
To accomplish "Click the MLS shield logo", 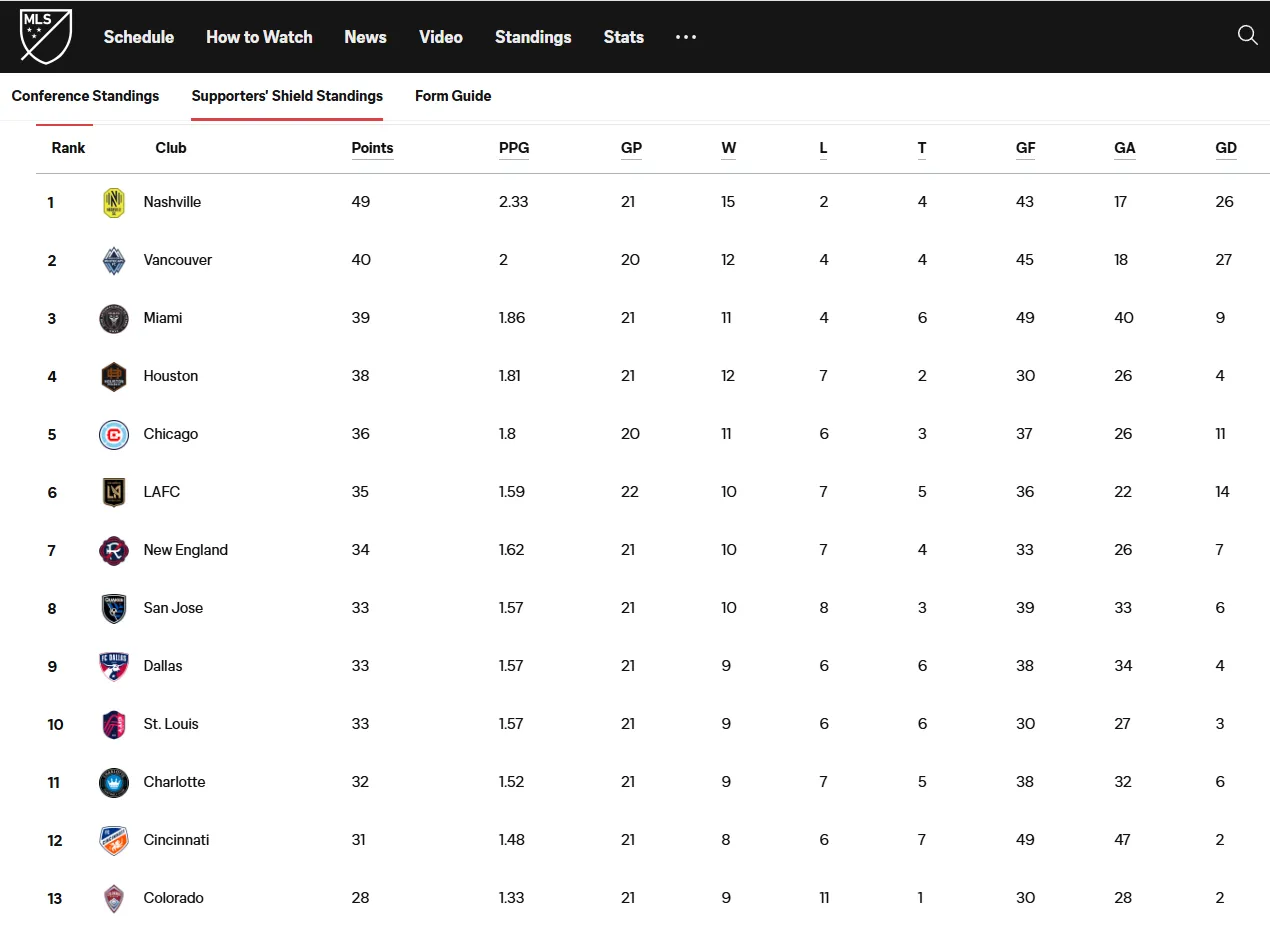I will (46, 36).
